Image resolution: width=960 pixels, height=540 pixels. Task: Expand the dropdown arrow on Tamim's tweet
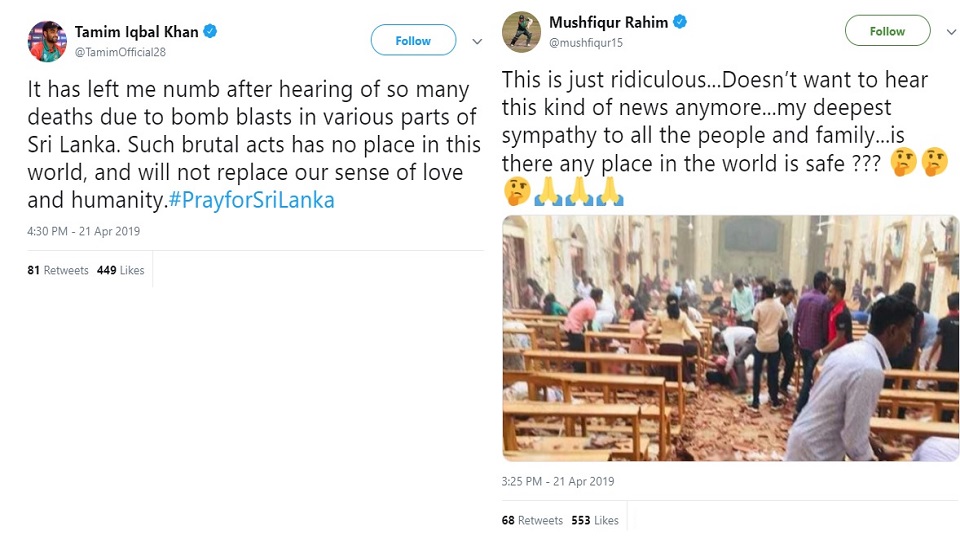(x=478, y=41)
